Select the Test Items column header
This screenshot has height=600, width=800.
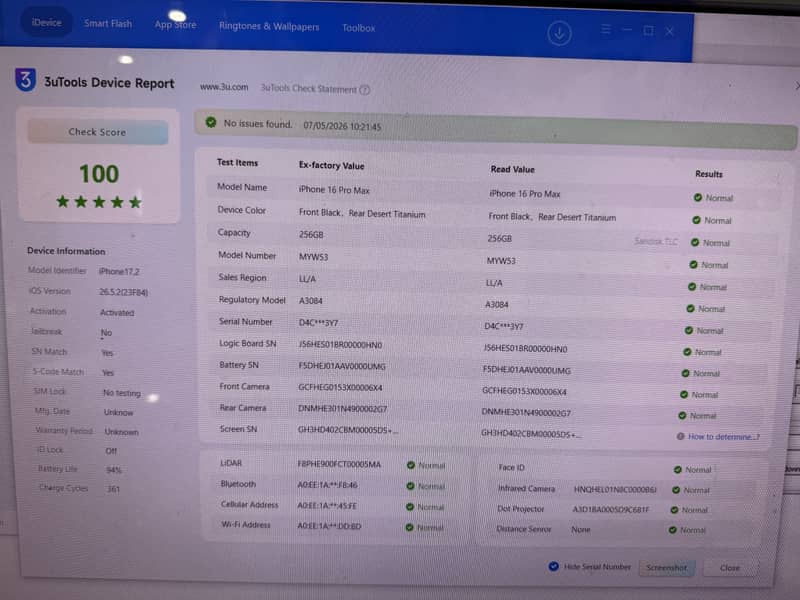tap(237, 162)
